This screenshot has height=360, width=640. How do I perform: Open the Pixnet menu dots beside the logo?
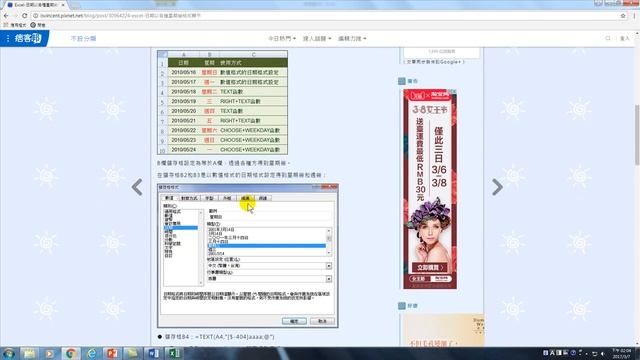tap(7, 38)
